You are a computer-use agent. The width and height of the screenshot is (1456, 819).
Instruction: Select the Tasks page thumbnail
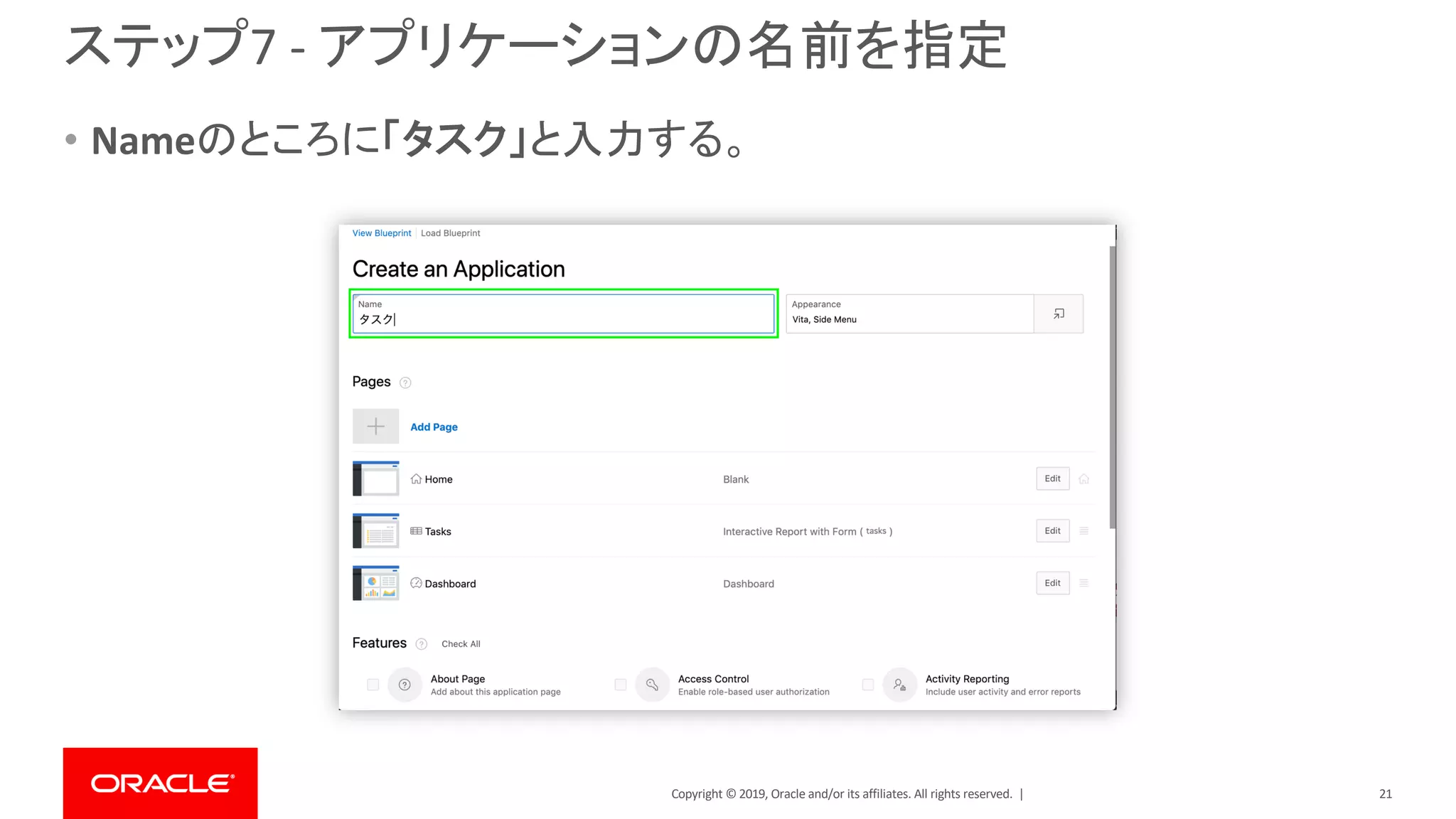click(x=375, y=530)
